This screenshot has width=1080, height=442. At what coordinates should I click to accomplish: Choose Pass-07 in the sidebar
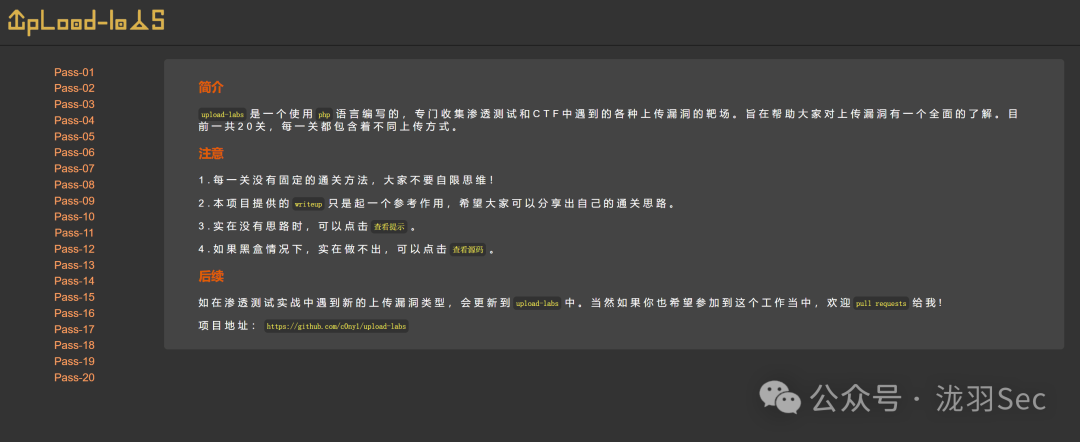(x=74, y=169)
